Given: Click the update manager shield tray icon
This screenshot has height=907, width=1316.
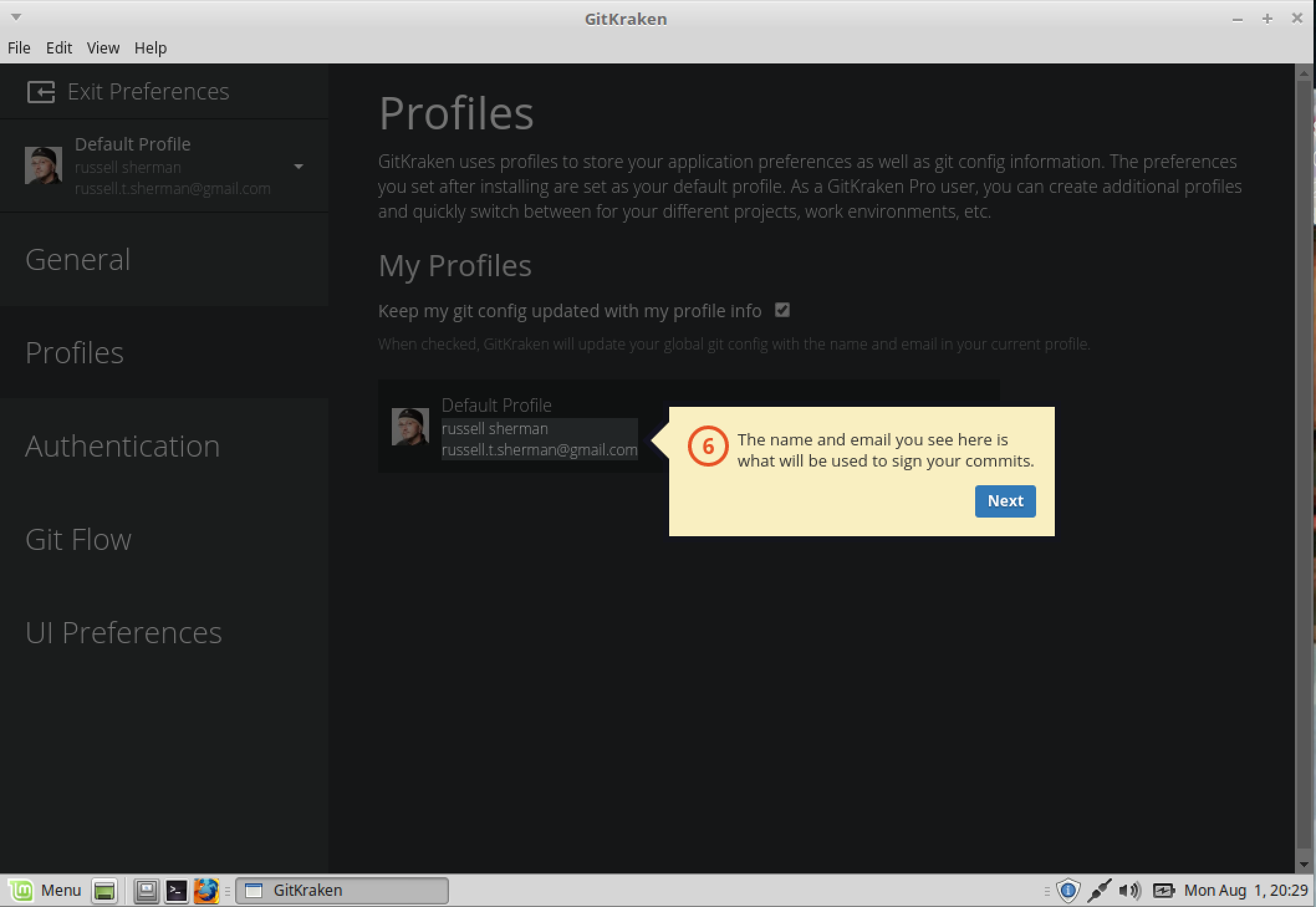Looking at the screenshot, I should click(x=1068, y=891).
